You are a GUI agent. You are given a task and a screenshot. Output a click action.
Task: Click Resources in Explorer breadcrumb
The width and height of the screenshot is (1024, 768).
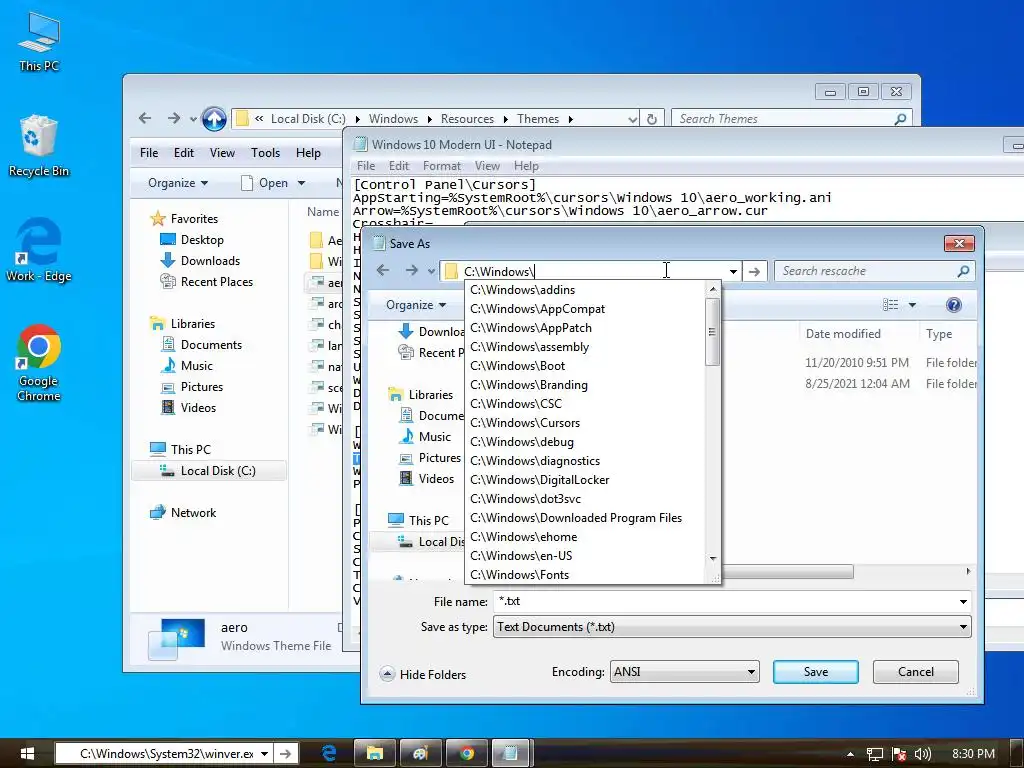467,119
